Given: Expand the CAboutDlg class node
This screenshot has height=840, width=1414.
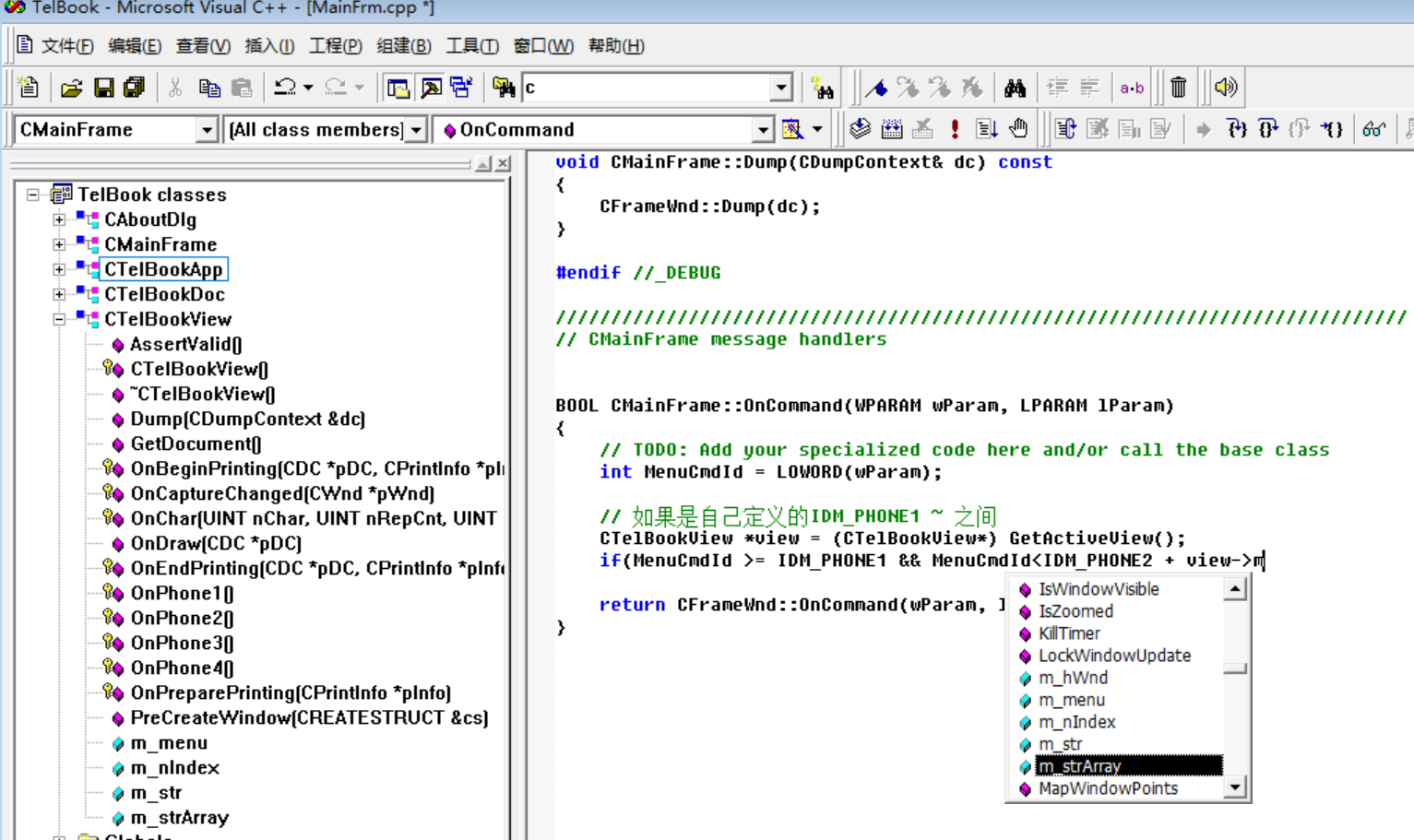Looking at the screenshot, I should pyautogui.click(x=59, y=219).
